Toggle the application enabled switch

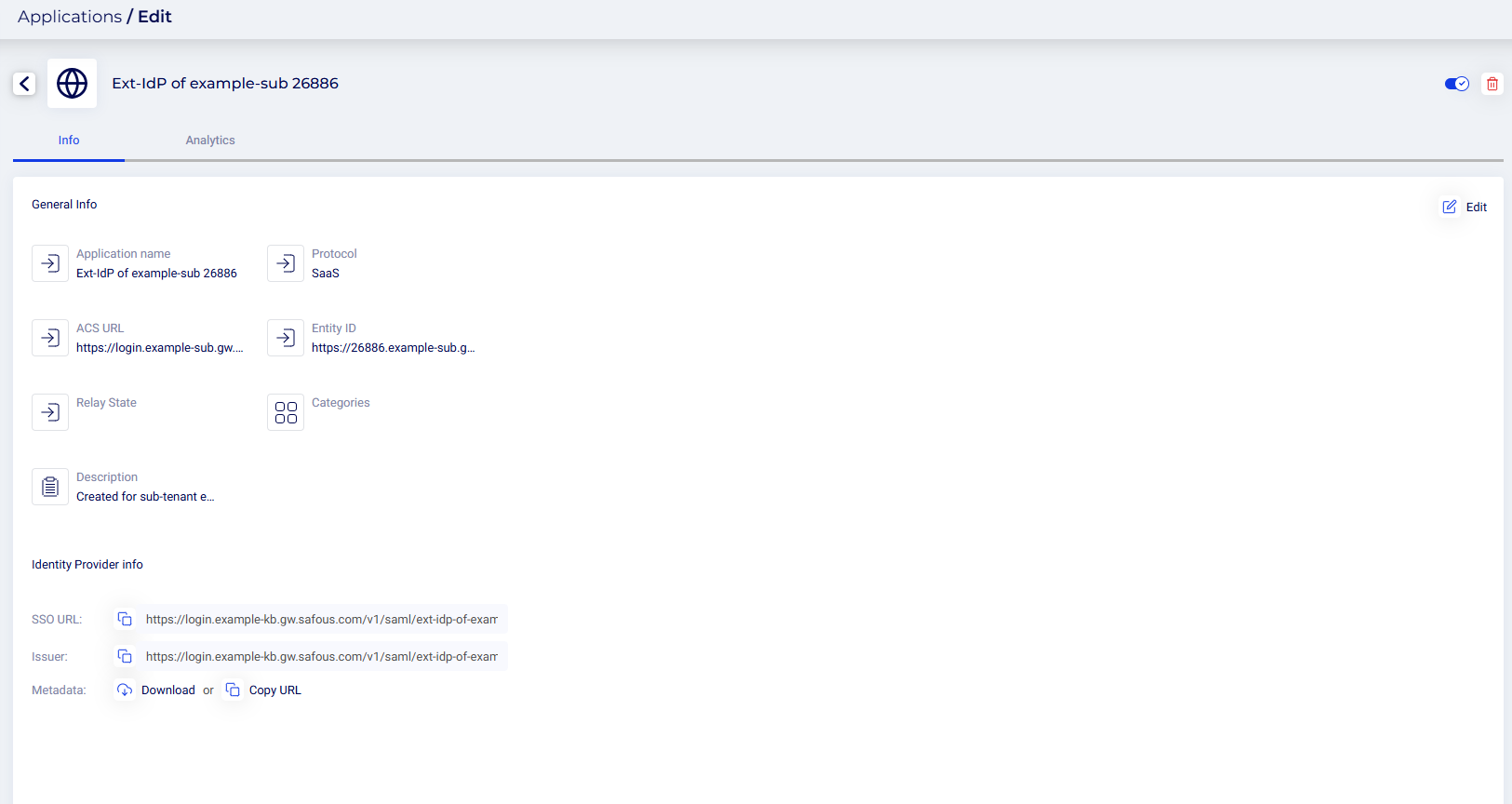tap(1456, 84)
